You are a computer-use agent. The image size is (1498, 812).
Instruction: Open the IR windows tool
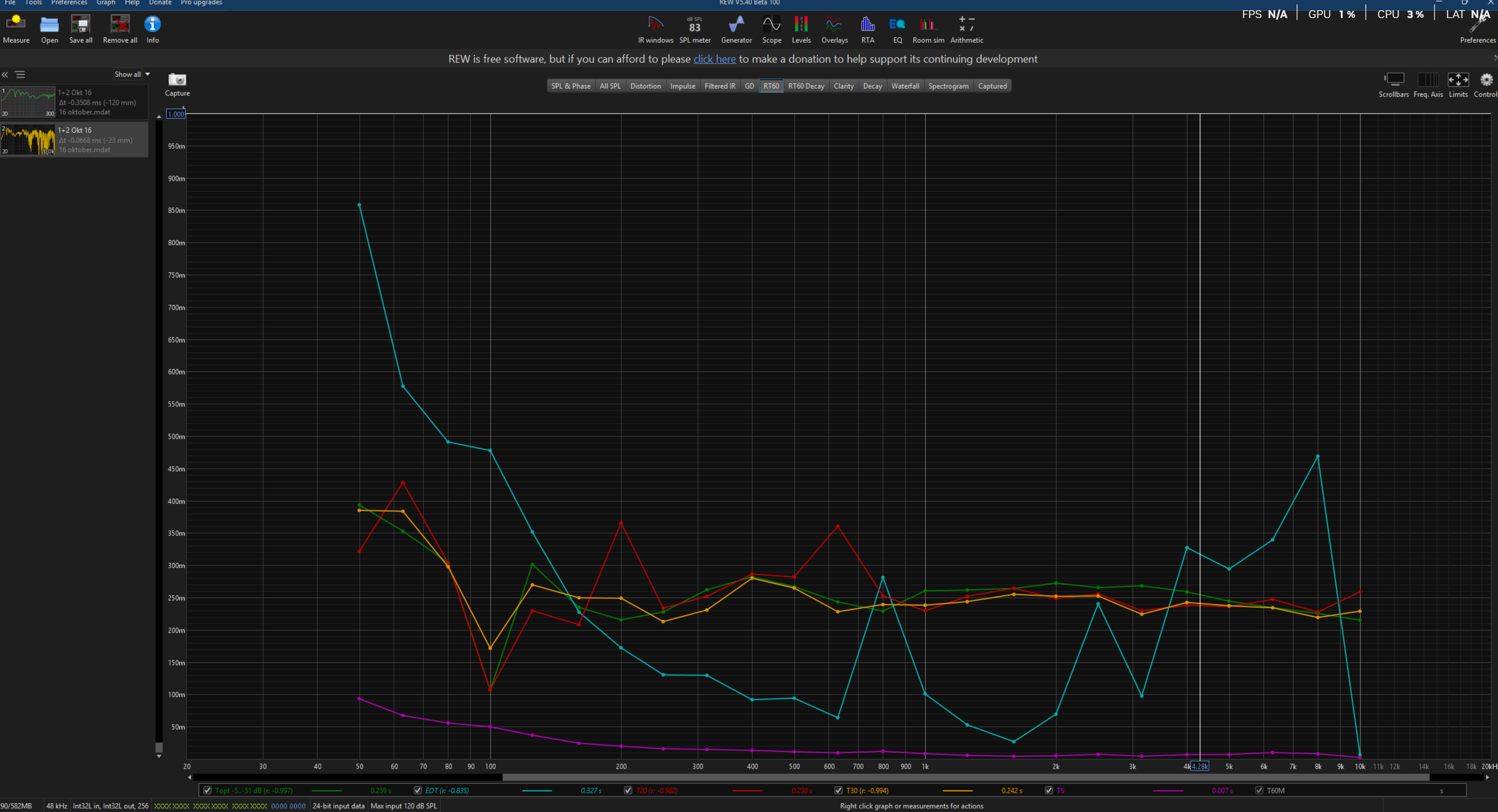pyautogui.click(x=656, y=24)
